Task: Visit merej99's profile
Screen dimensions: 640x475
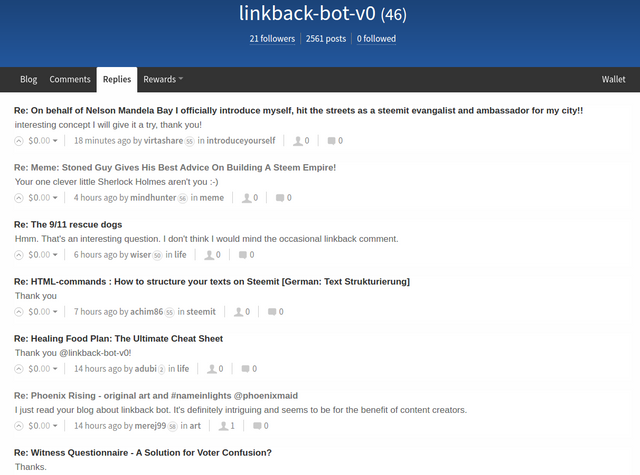Action: point(150,426)
